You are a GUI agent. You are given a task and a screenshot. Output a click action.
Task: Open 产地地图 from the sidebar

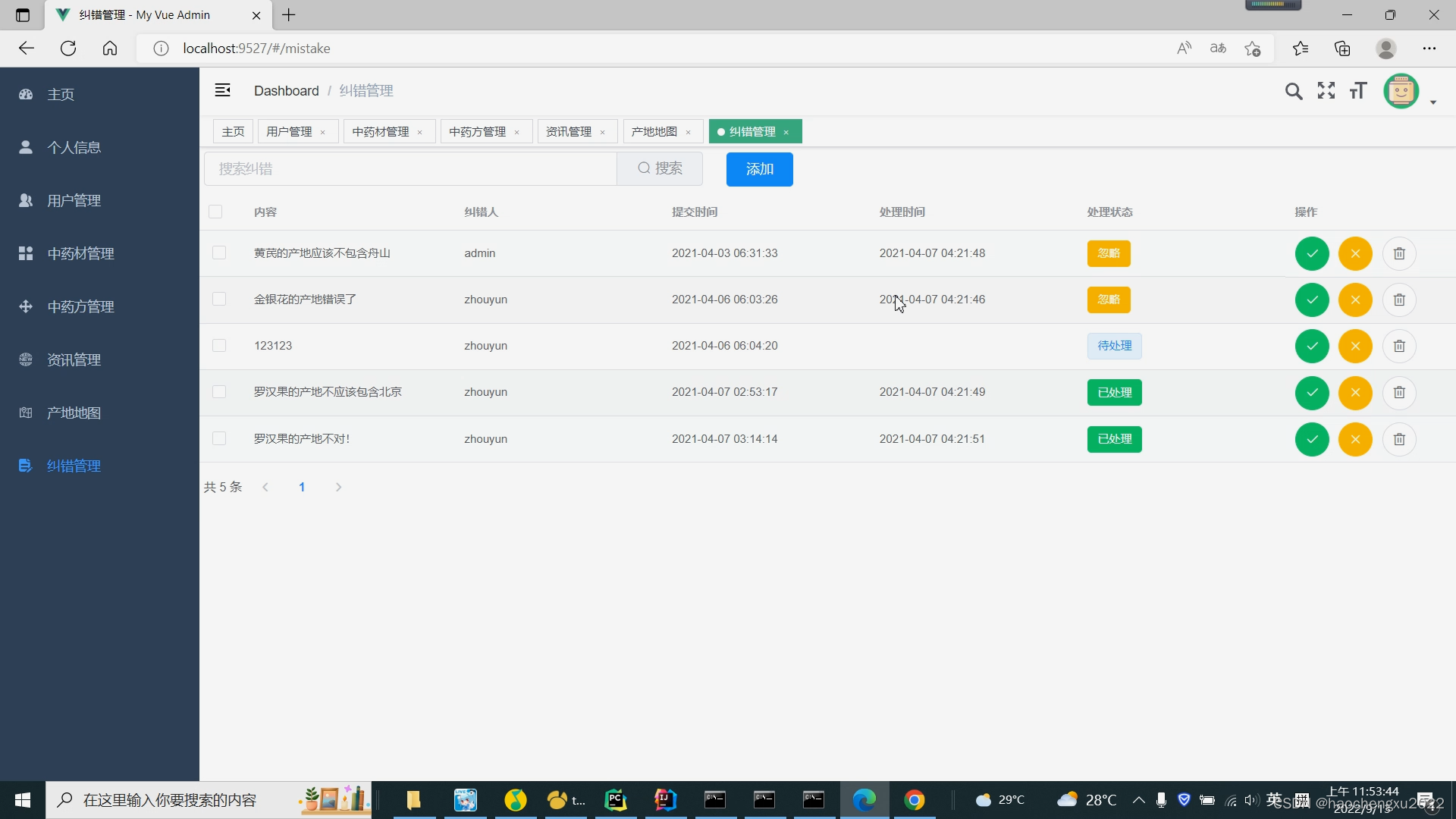tap(74, 413)
